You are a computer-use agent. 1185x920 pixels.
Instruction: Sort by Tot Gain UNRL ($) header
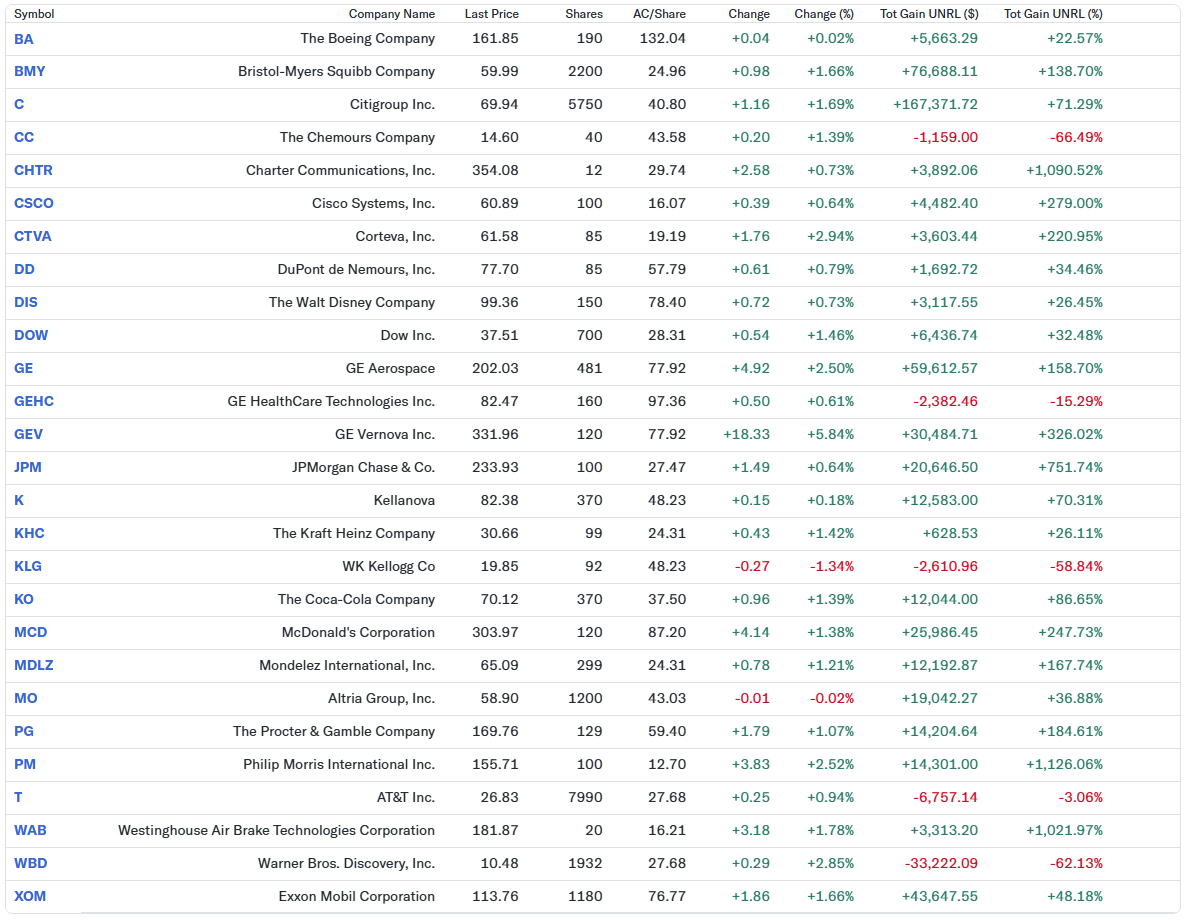929,14
